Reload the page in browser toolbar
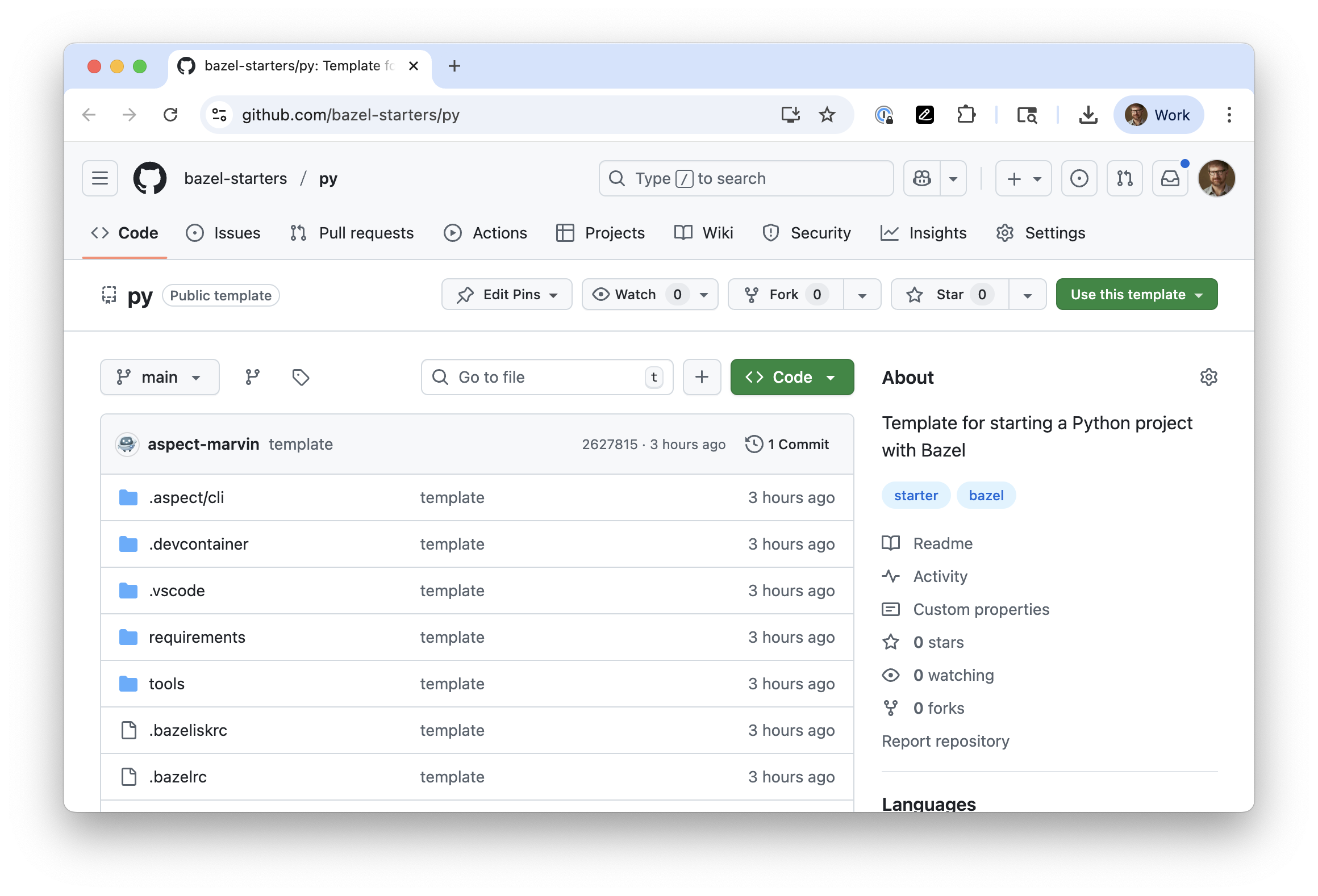The image size is (1318, 896). (x=170, y=115)
